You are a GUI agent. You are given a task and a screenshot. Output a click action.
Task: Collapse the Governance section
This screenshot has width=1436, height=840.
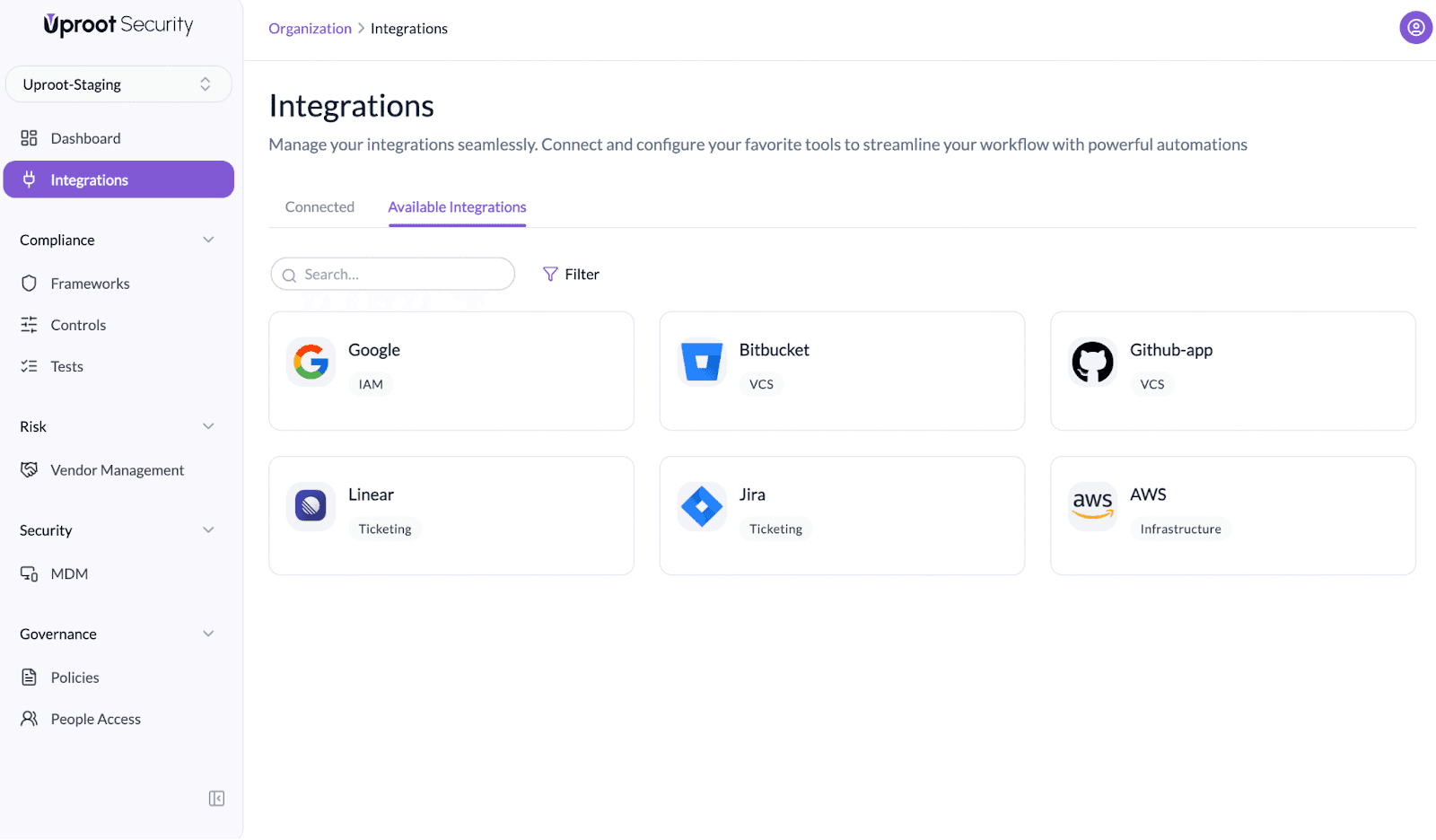208,634
